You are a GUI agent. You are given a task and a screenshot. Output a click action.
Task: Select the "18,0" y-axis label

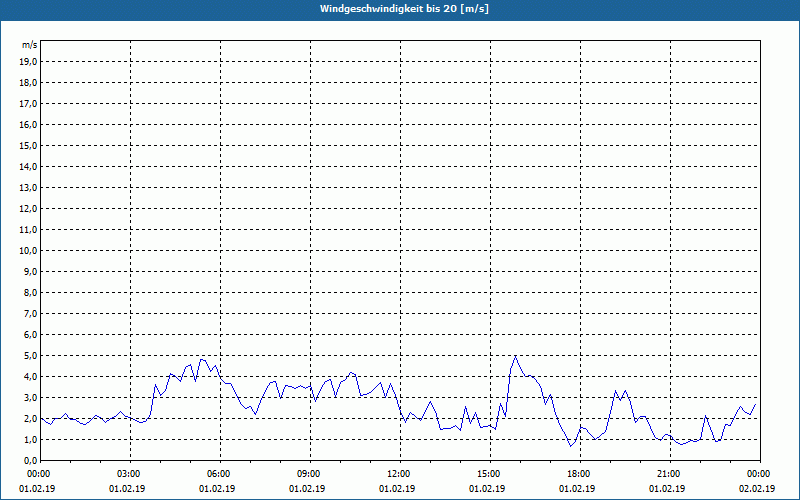pyautogui.click(x=28, y=83)
